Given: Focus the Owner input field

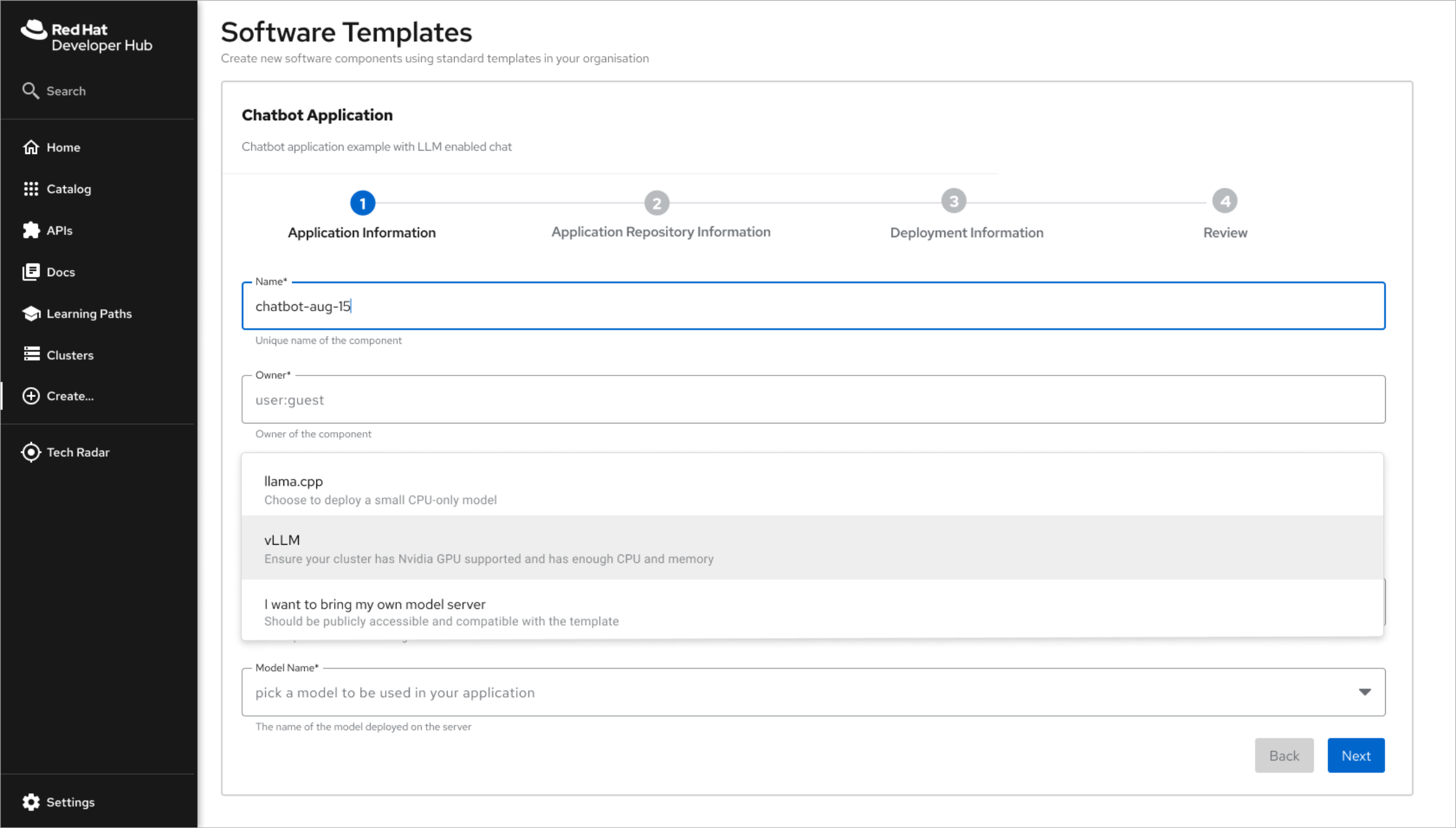Looking at the screenshot, I should coord(813,400).
